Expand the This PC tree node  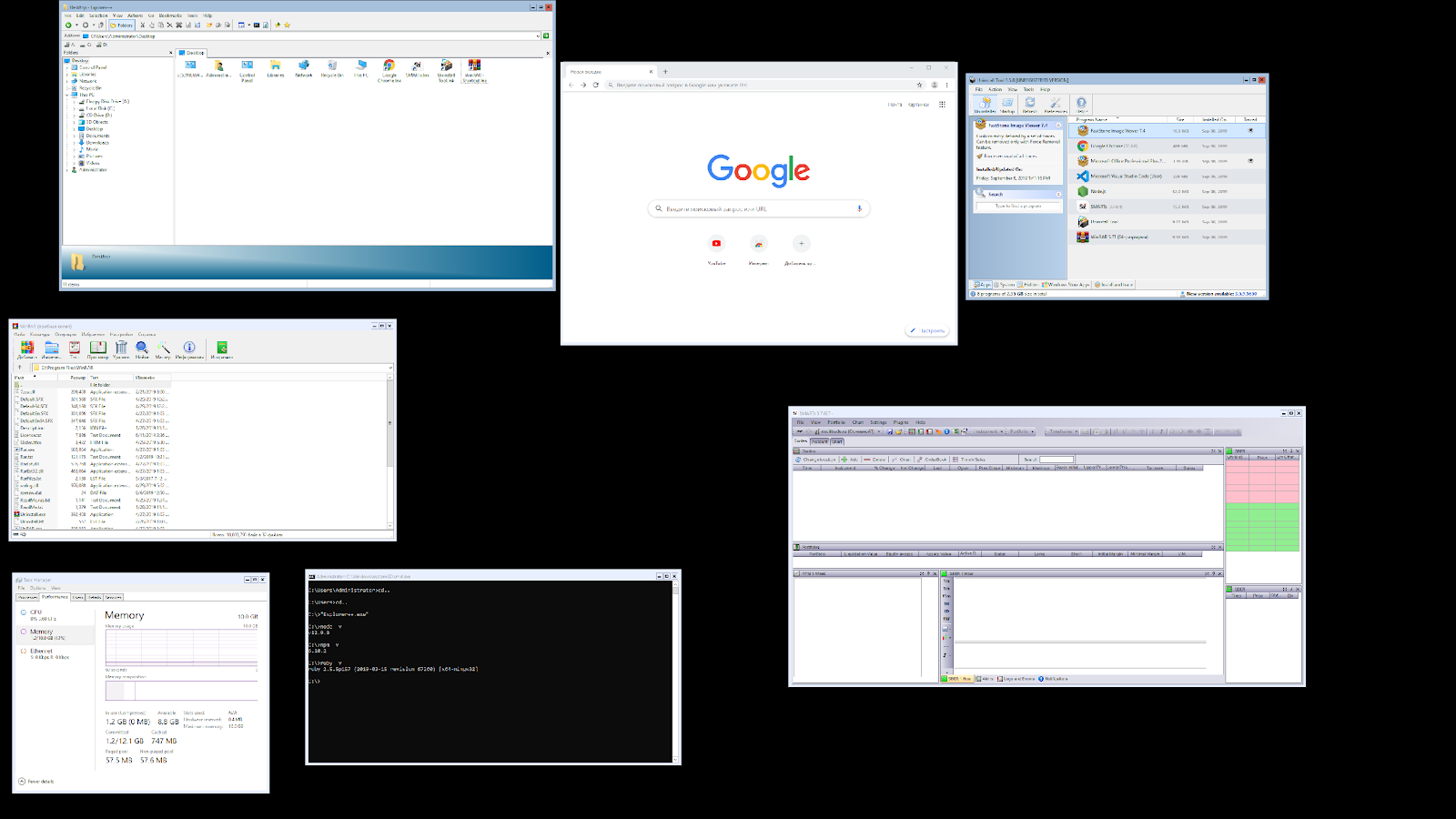(x=67, y=95)
